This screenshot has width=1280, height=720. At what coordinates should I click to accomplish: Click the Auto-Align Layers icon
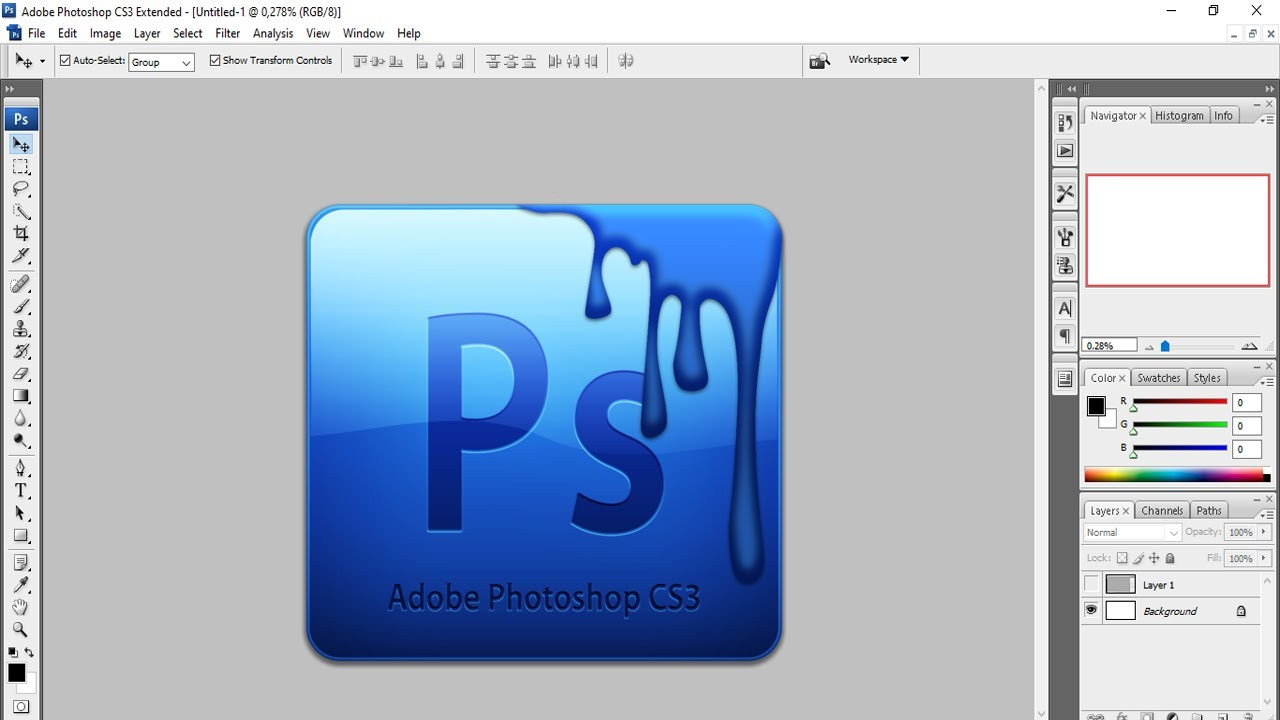tap(626, 61)
